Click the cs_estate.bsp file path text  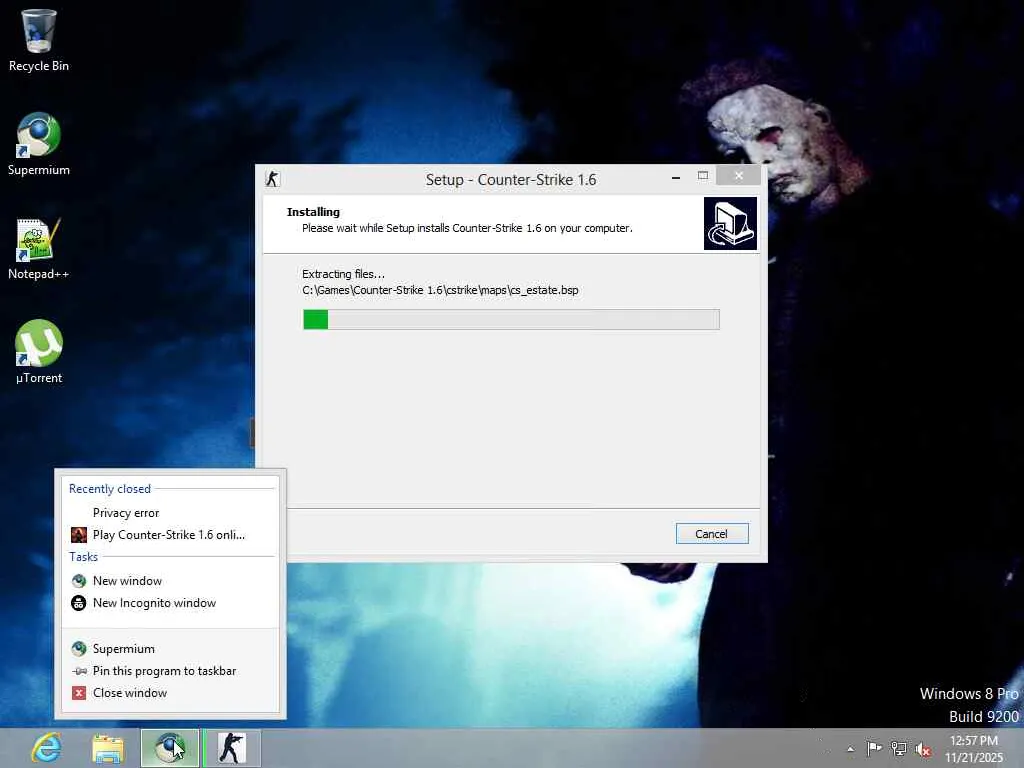[440, 290]
